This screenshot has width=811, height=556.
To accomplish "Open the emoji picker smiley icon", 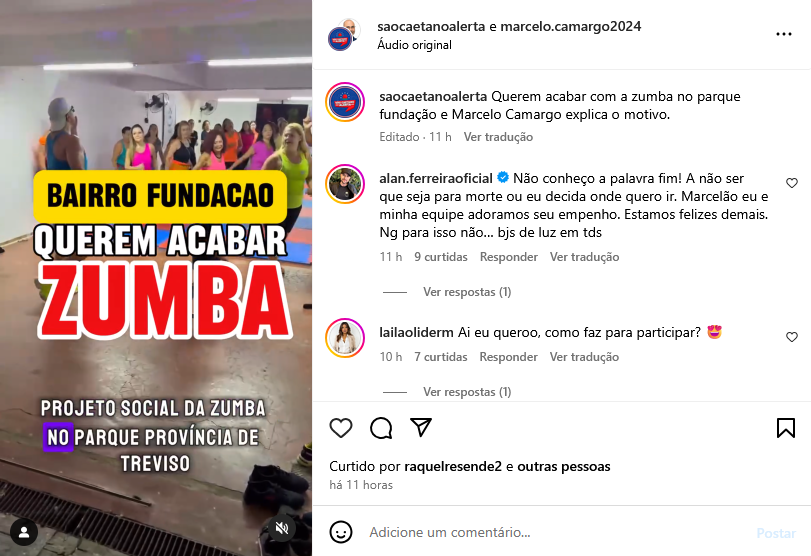I will click(x=341, y=532).
